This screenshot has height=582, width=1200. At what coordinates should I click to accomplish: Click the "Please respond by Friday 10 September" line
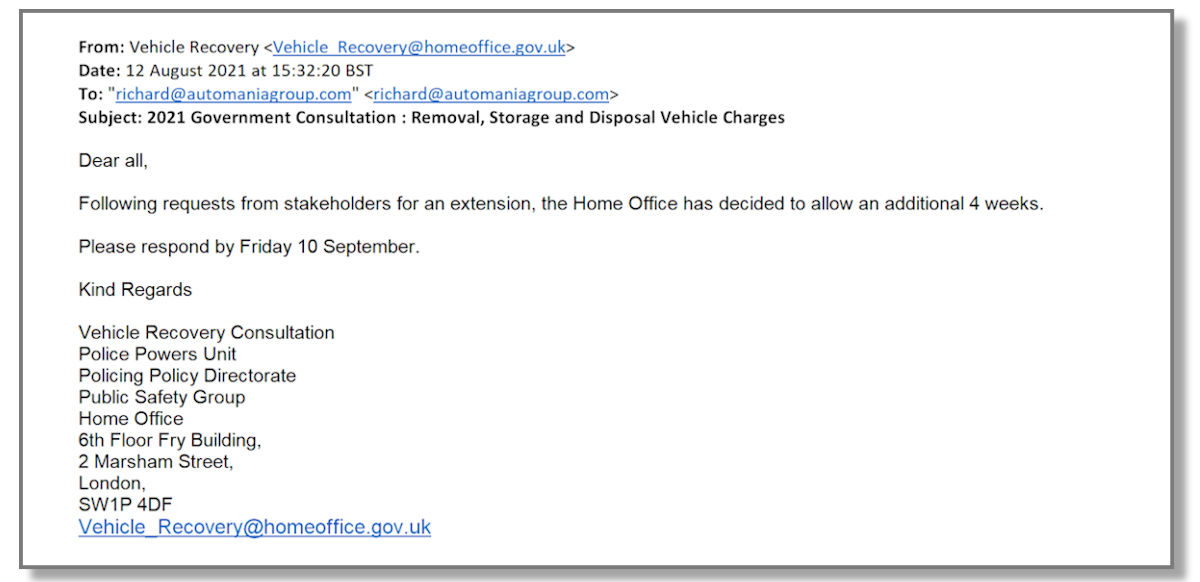(x=249, y=247)
